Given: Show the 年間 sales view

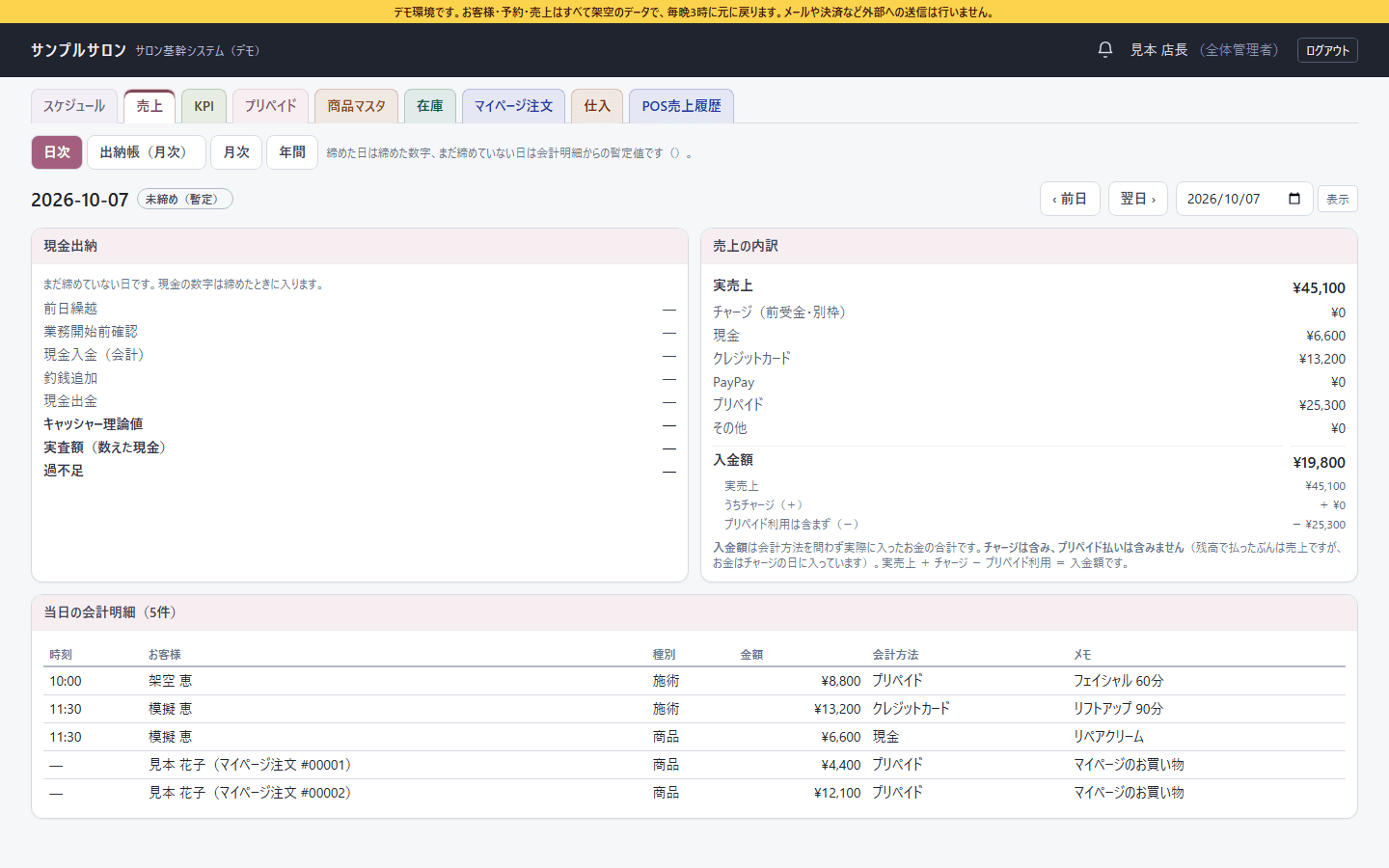Looking at the screenshot, I should coord(292,152).
